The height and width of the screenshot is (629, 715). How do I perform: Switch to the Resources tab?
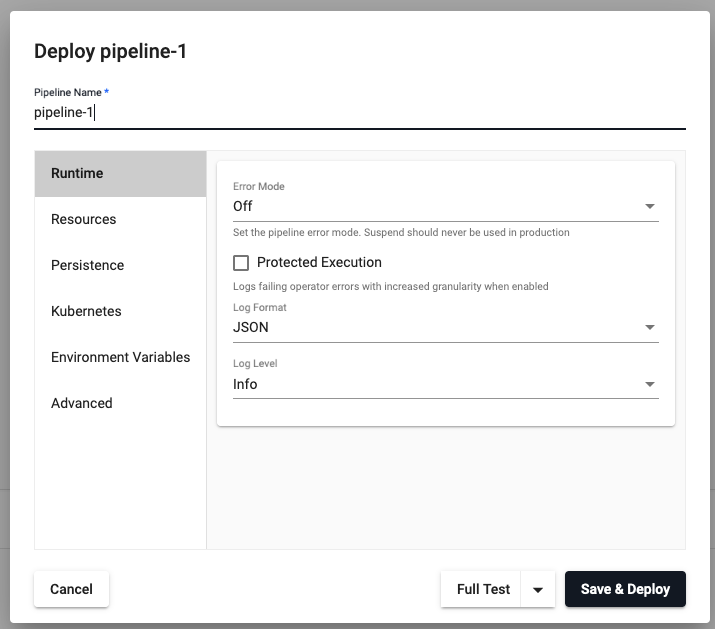tap(120, 219)
